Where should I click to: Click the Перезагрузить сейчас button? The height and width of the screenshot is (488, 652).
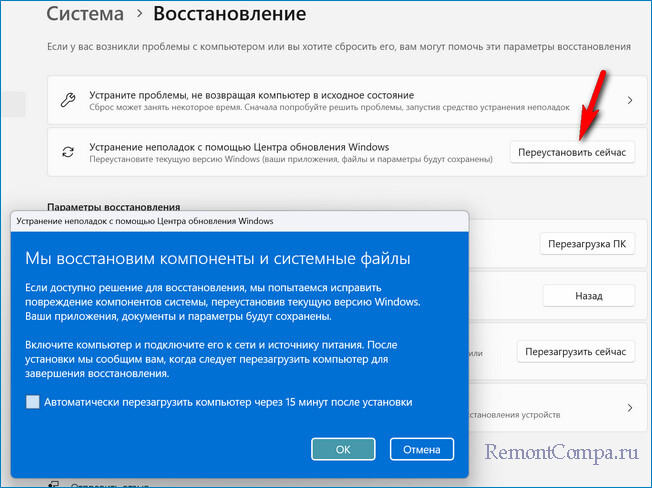point(577,352)
